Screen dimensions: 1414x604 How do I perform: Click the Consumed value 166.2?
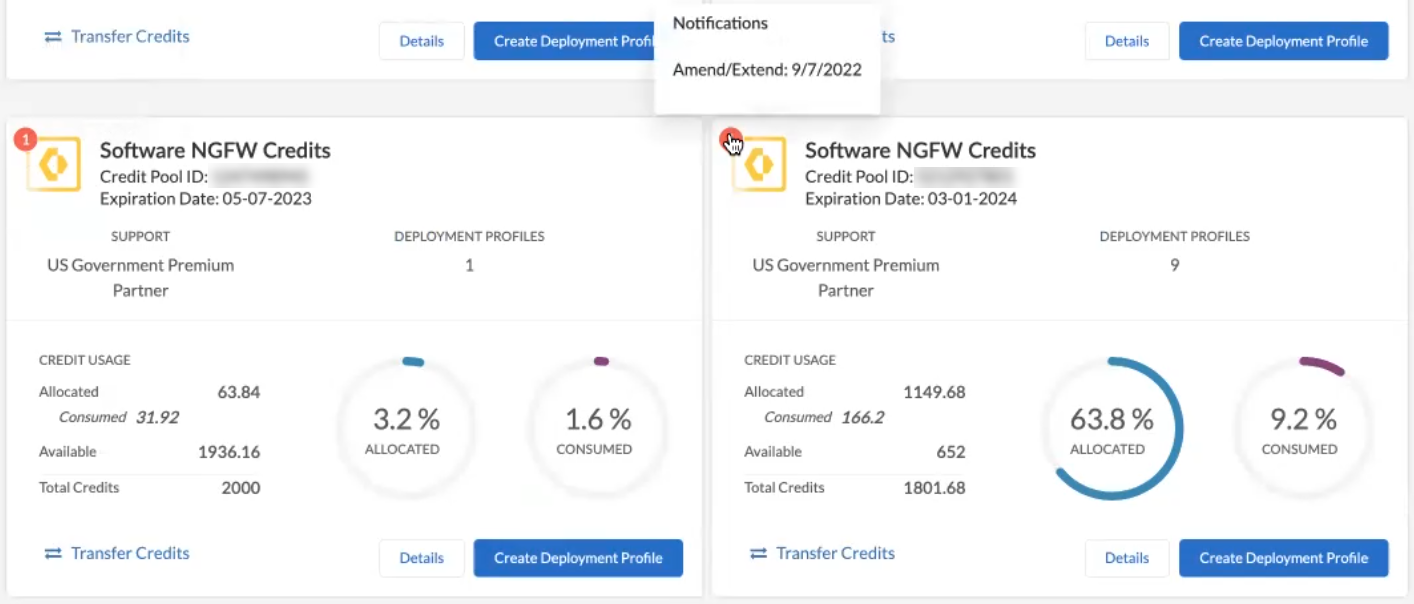point(863,417)
